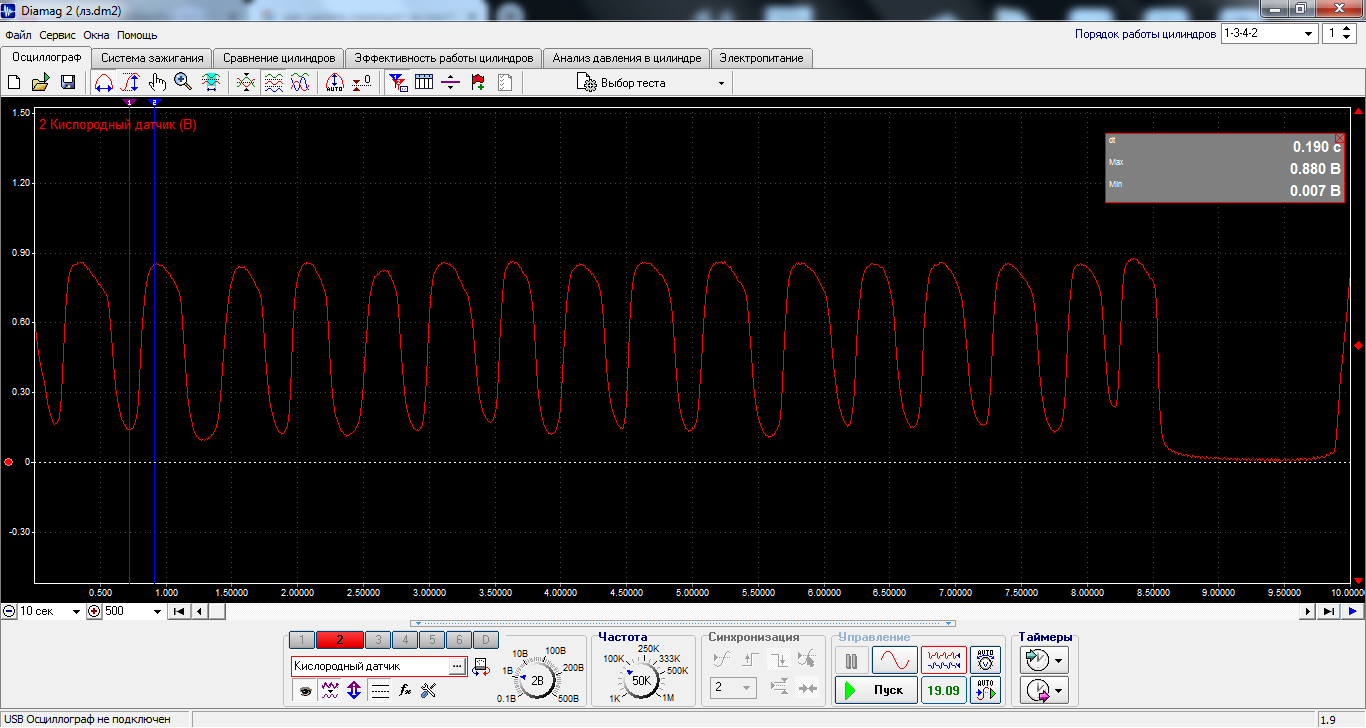Click the blue play arrow on the scrollbar row

(x=1353, y=611)
